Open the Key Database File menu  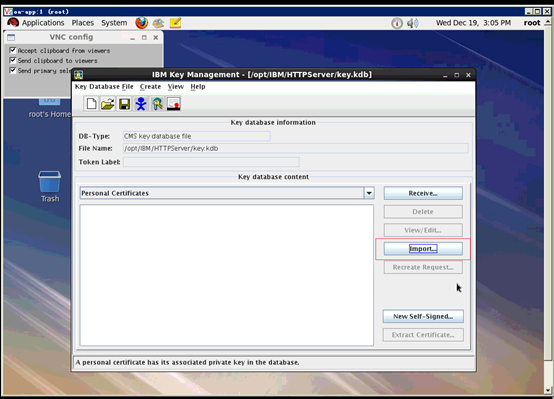coord(104,87)
